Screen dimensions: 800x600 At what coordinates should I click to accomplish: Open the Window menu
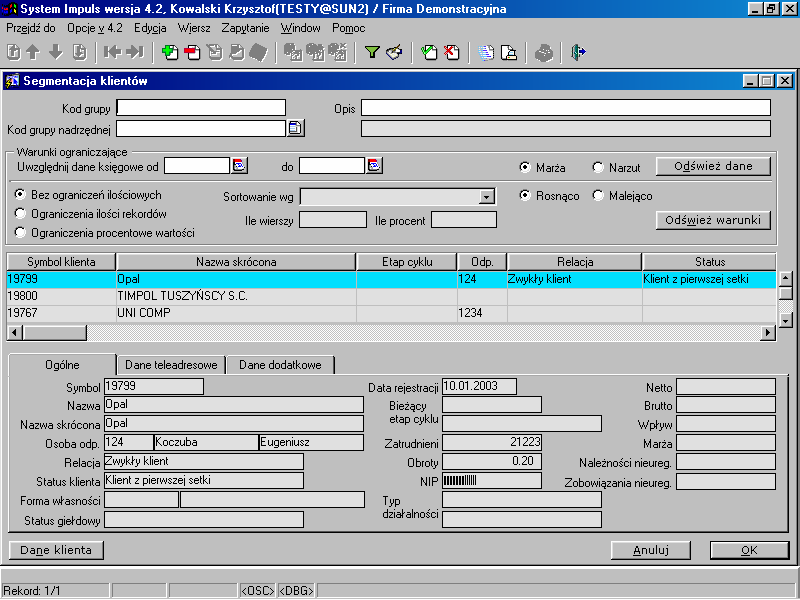point(301,28)
